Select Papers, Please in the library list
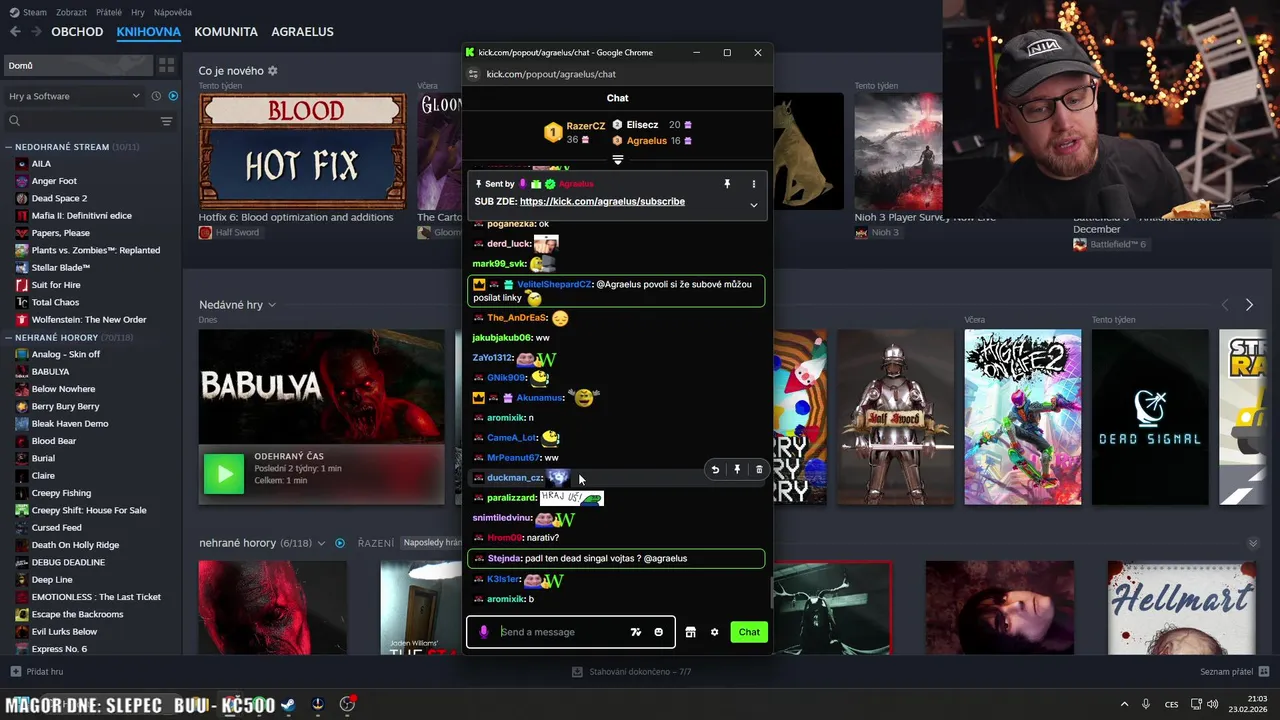The height and width of the screenshot is (720, 1280). [60, 233]
